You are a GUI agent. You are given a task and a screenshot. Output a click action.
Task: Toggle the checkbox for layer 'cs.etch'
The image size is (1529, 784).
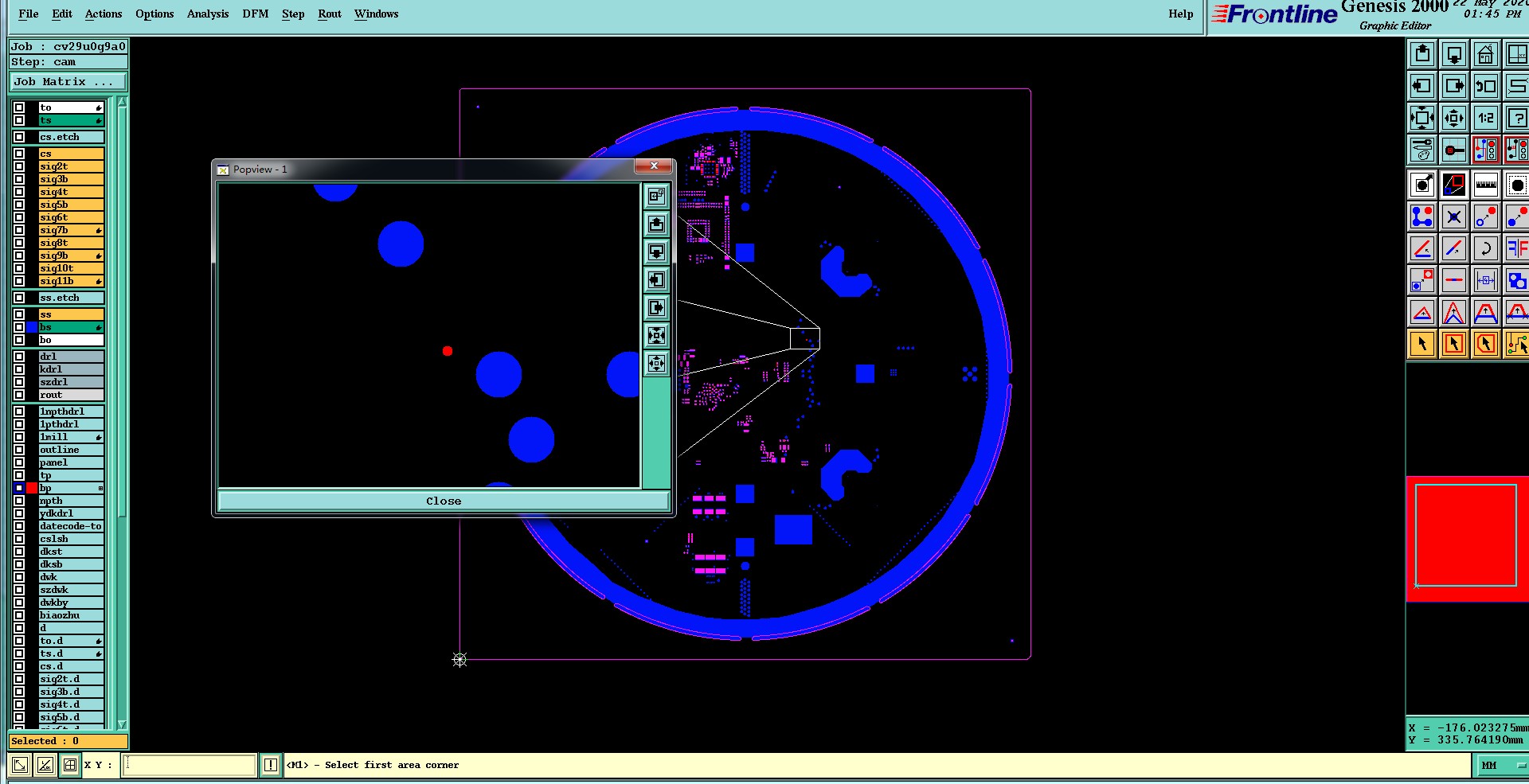click(x=19, y=137)
